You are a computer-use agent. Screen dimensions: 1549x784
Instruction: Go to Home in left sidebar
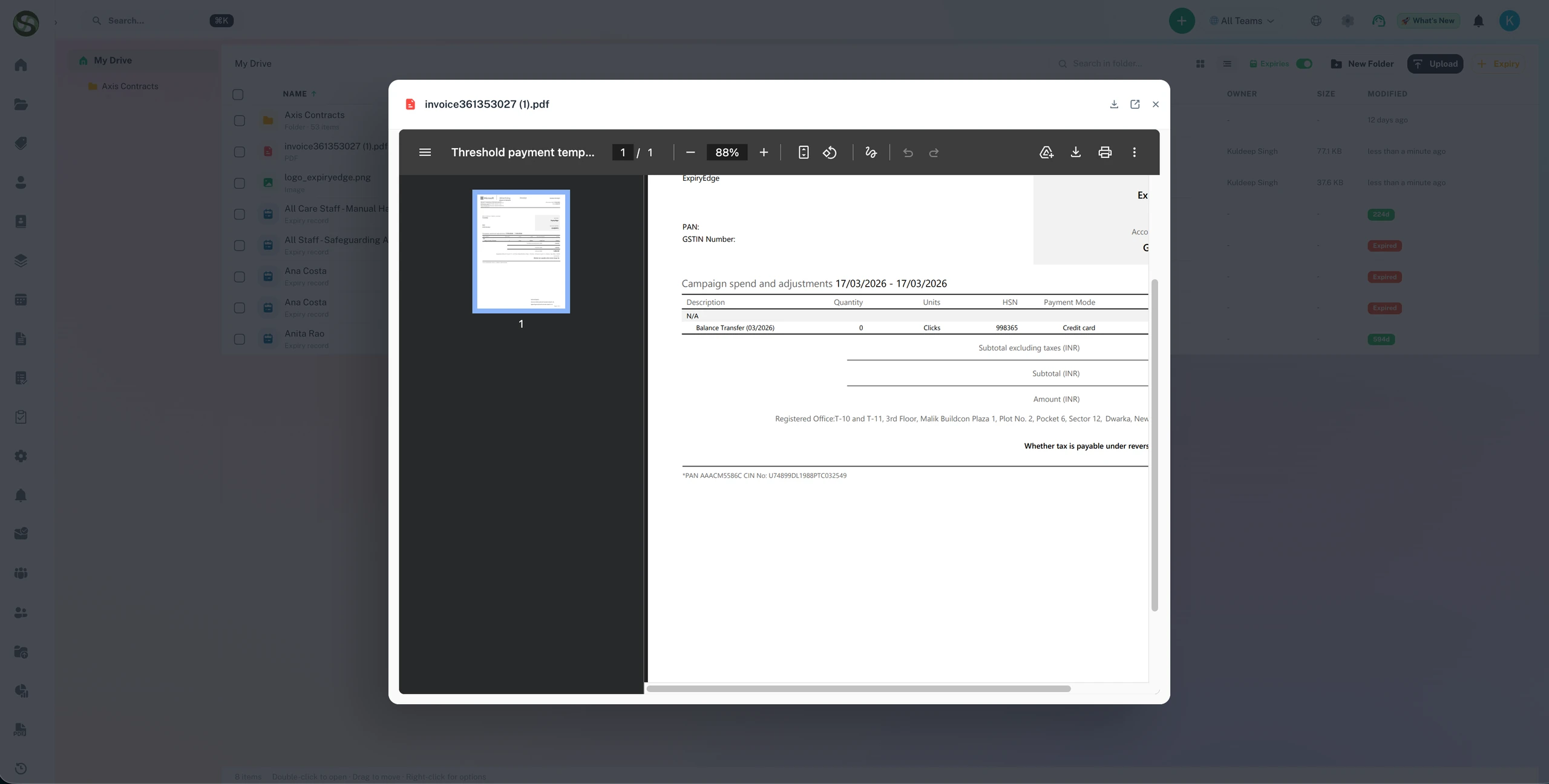pyautogui.click(x=21, y=65)
